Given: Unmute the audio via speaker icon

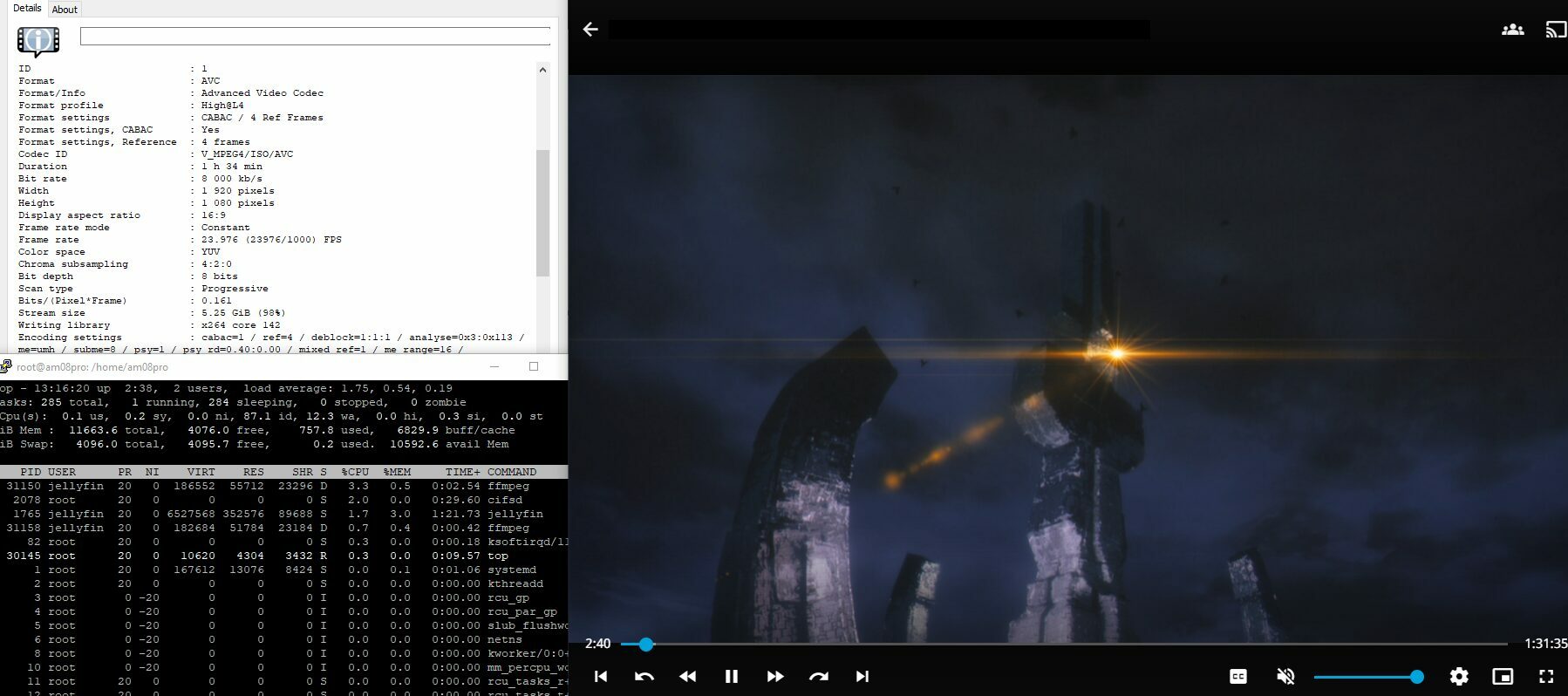Looking at the screenshot, I should point(1285,676).
